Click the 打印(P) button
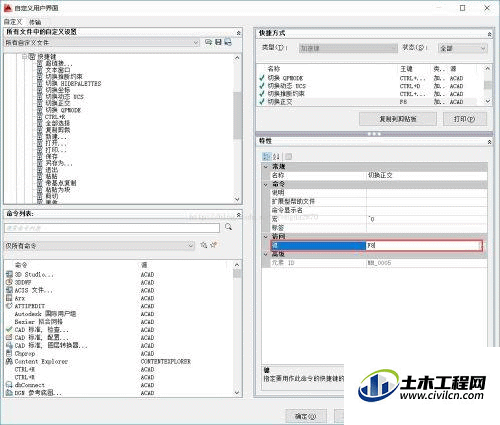This screenshot has width=500, height=425. tap(465, 119)
